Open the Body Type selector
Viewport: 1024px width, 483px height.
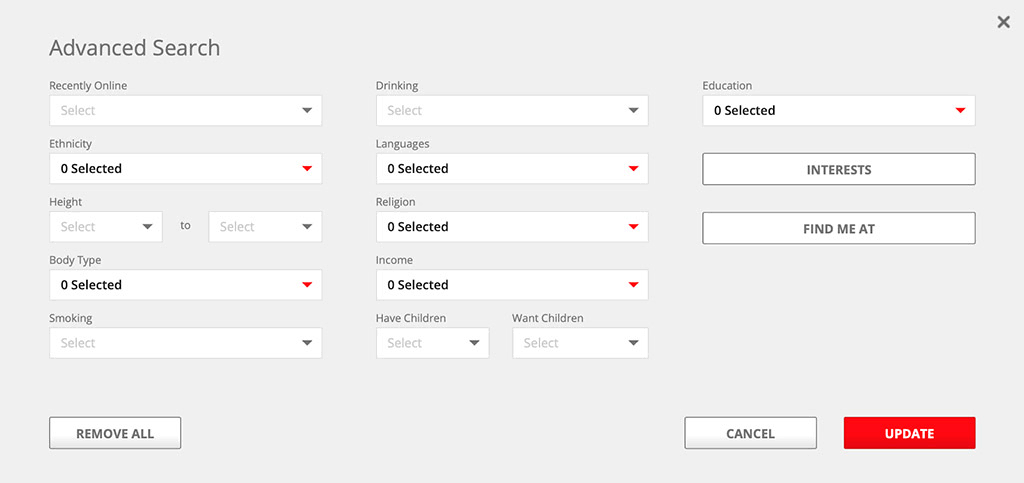click(185, 285)
